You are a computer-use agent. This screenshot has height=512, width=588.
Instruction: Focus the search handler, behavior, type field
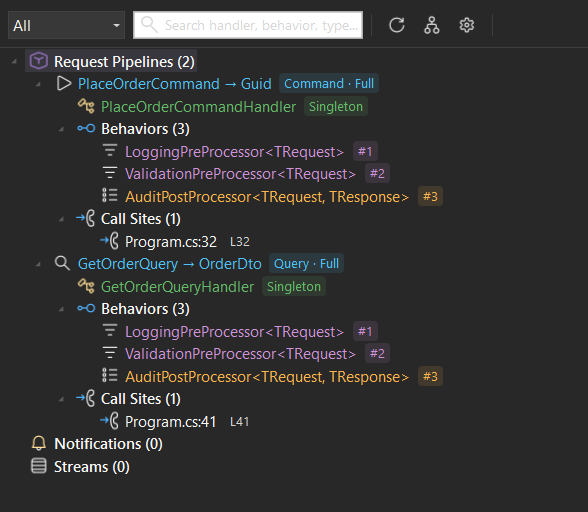tap(248, 25)
